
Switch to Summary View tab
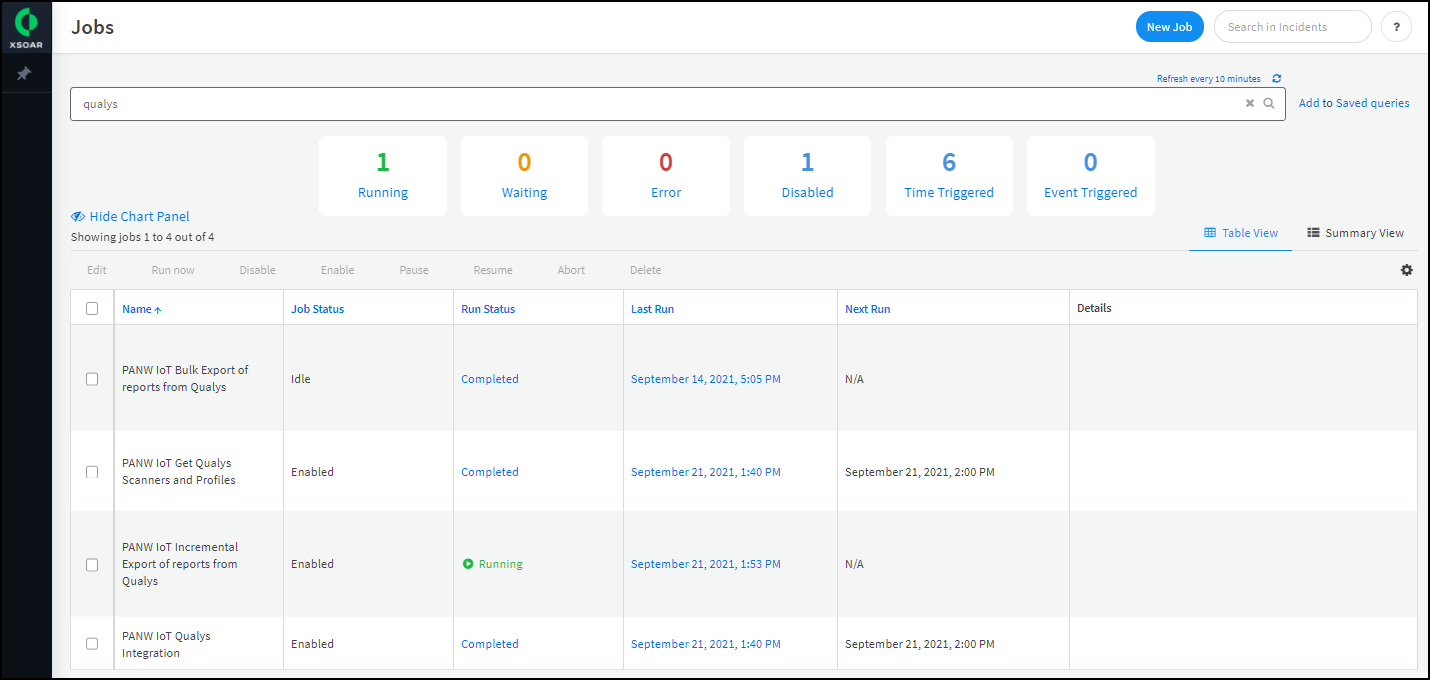coord(1355,233)
